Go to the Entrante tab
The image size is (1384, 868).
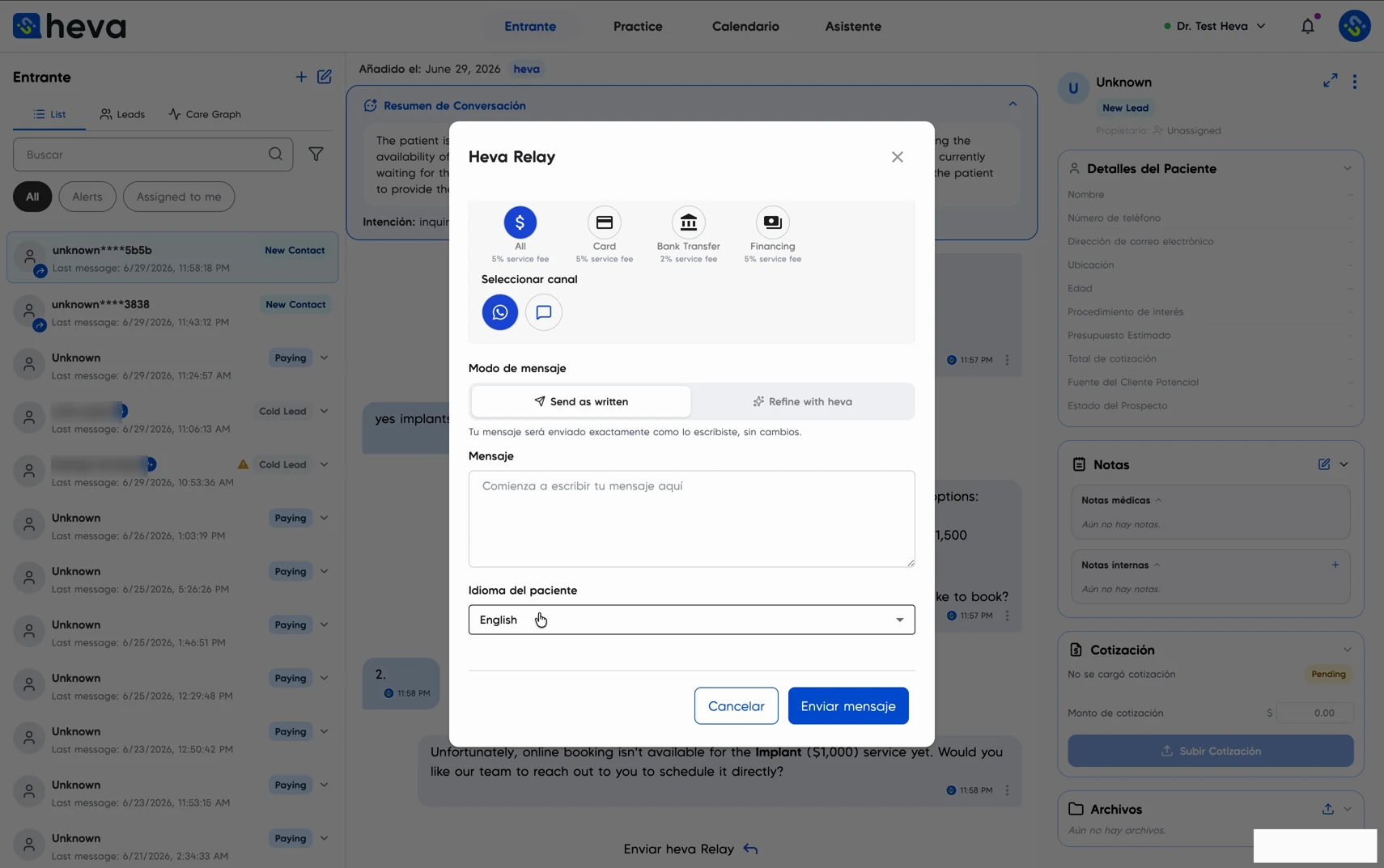(x=530, y=26)
